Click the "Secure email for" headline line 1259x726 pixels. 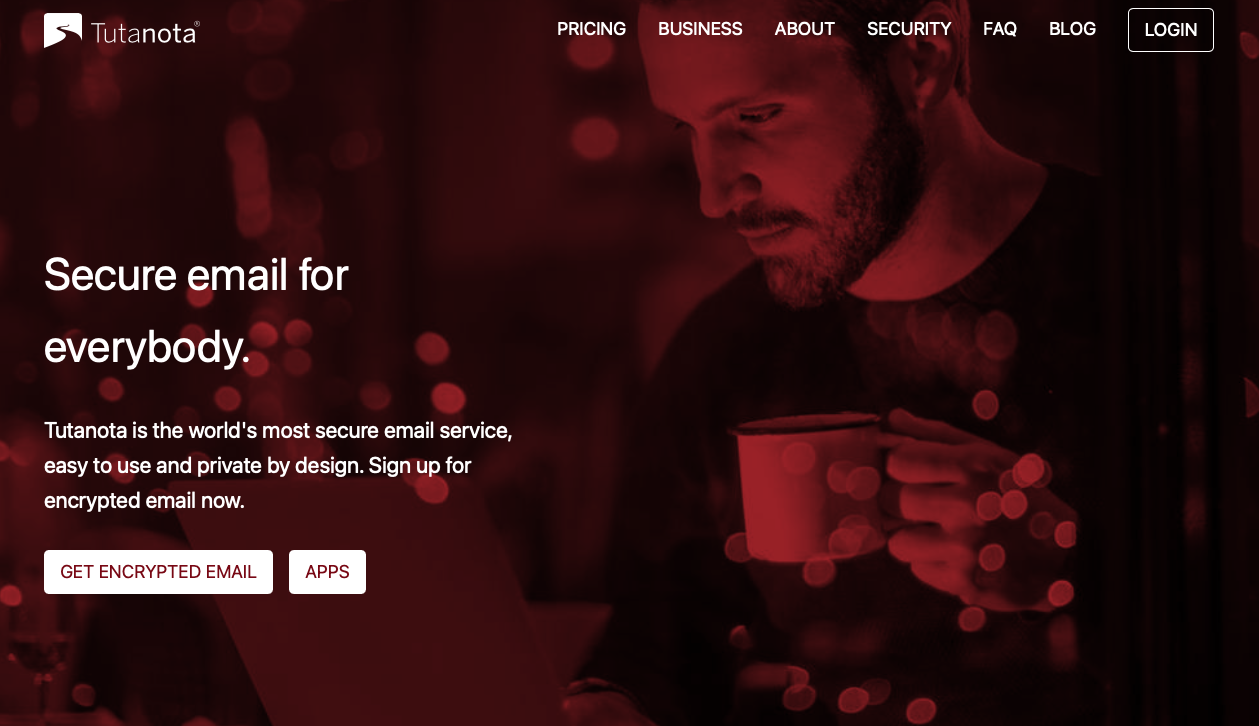196,274
